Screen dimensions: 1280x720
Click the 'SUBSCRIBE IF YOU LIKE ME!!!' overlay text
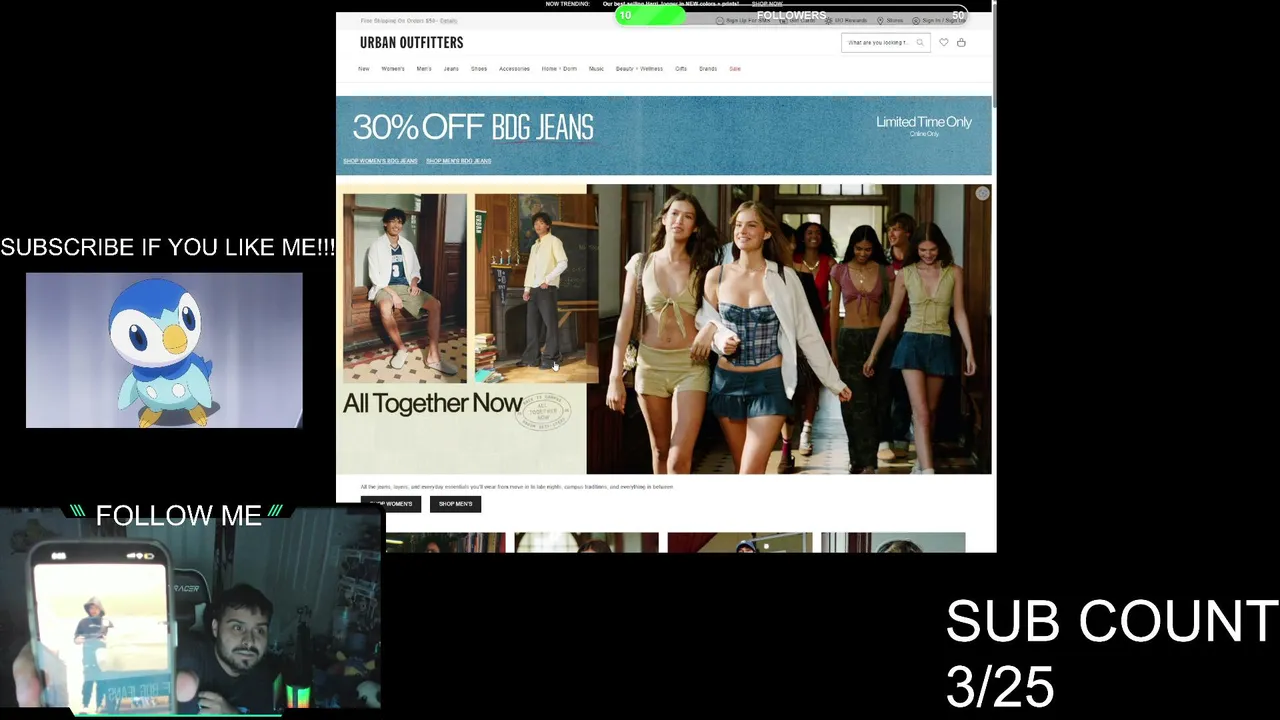168,247
